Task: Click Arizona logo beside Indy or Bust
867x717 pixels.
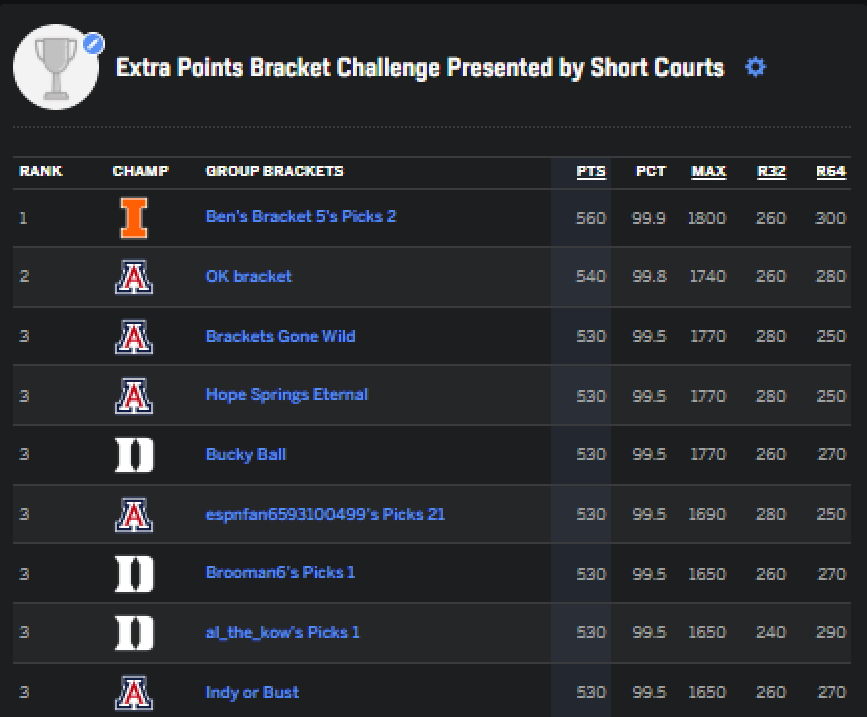Action: click(x=134, y=693)
